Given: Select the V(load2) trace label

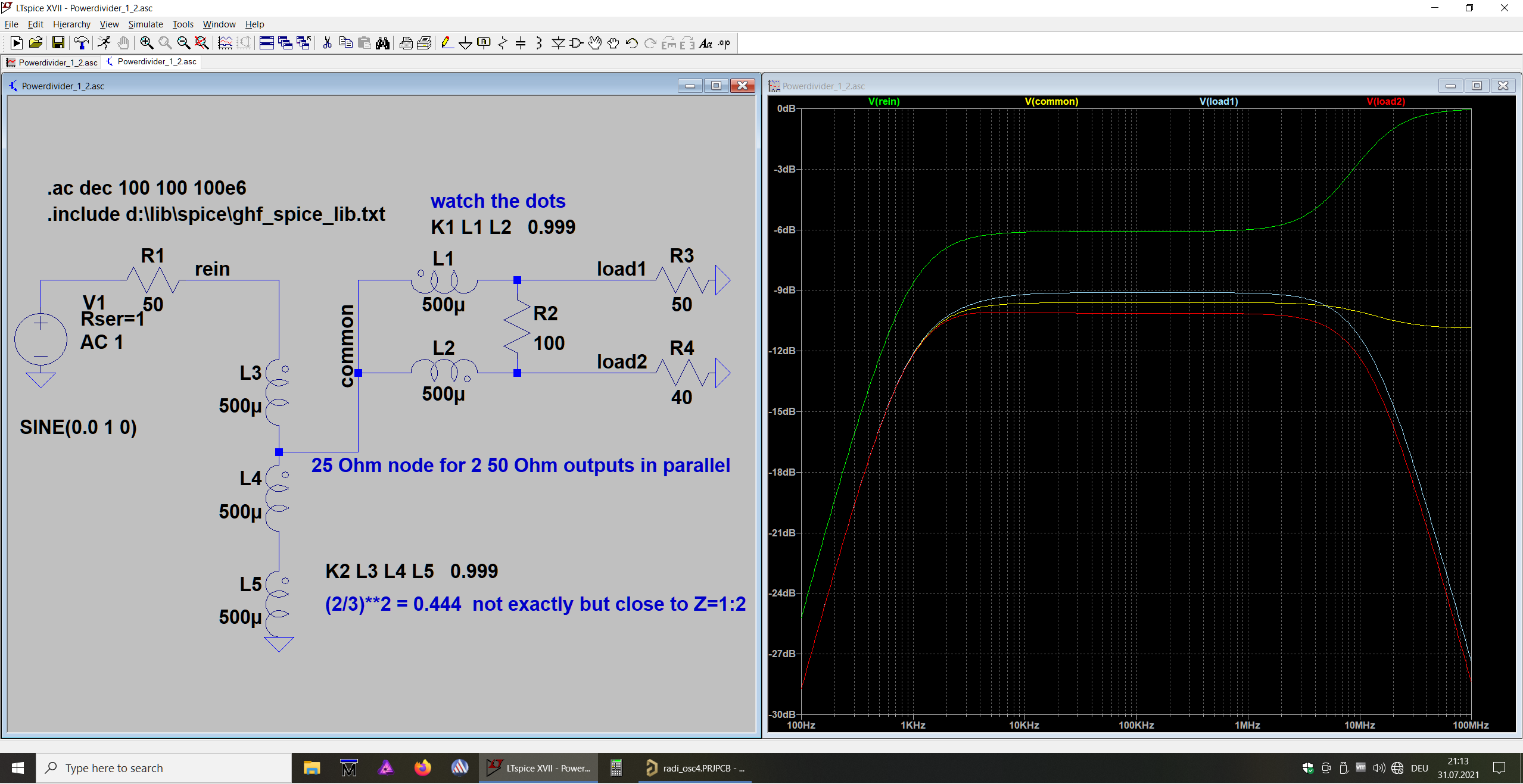Looking at the screenshot, I should tap(1385, 101).
